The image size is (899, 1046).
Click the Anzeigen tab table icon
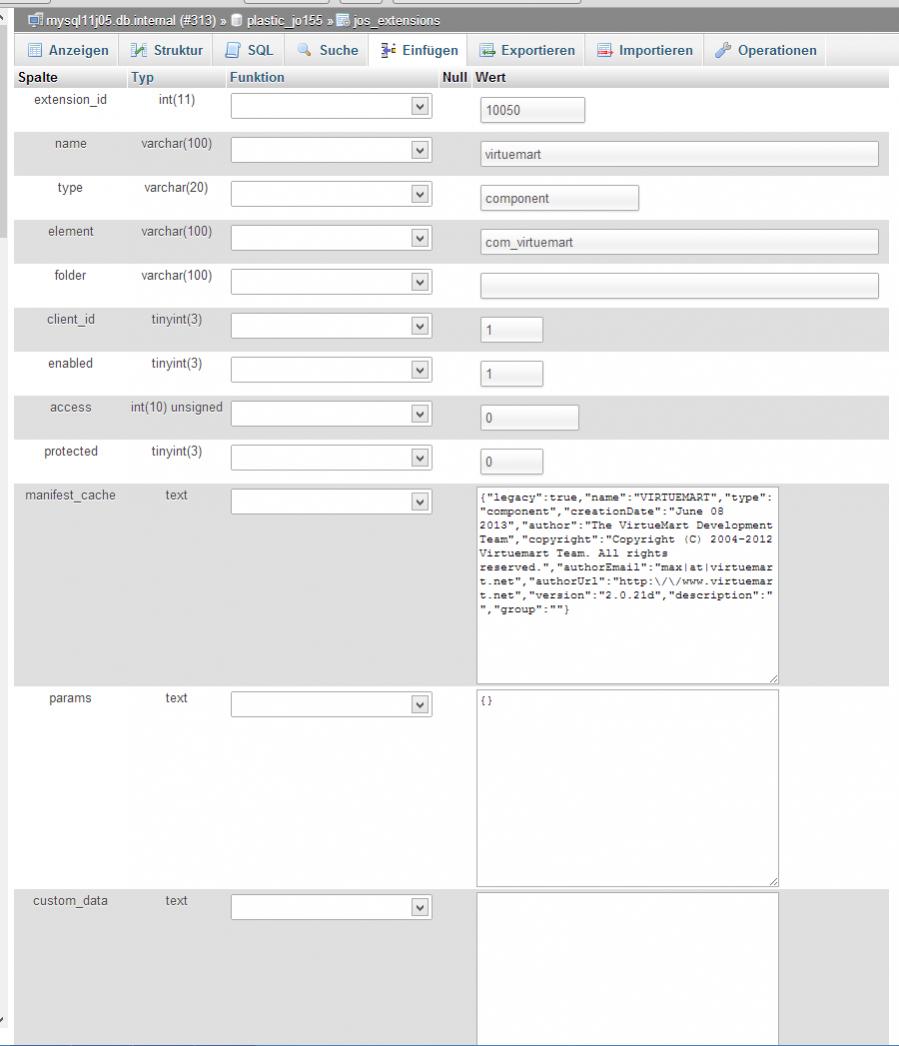coord(35,51)
